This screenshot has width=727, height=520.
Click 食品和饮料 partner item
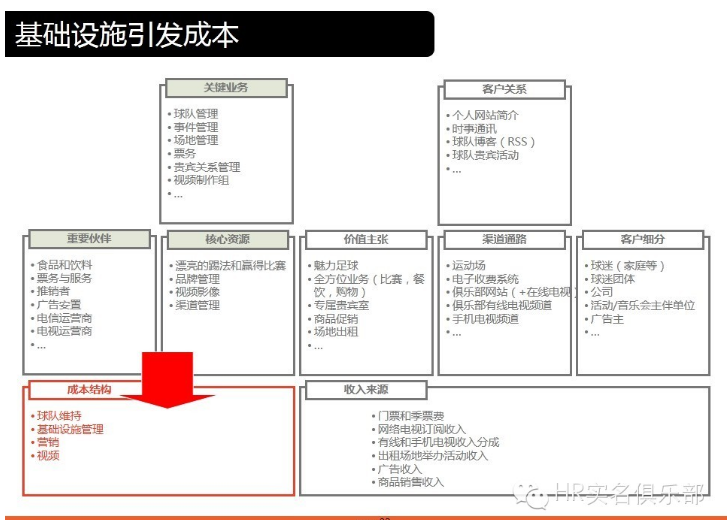pyautogui.click(x=64, y=265)
